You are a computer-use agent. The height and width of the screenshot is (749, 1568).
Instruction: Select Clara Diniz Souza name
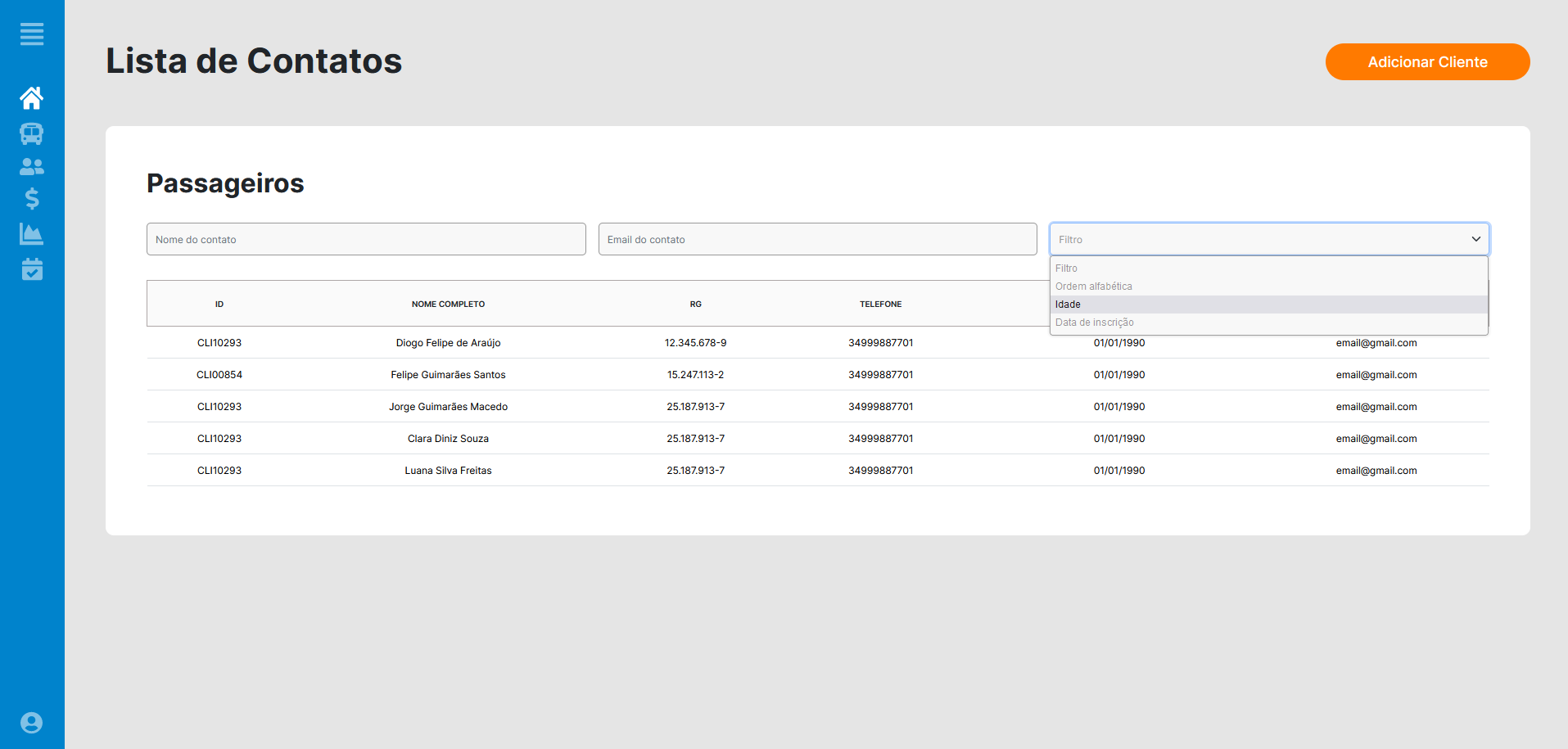(x=448, y=439)
